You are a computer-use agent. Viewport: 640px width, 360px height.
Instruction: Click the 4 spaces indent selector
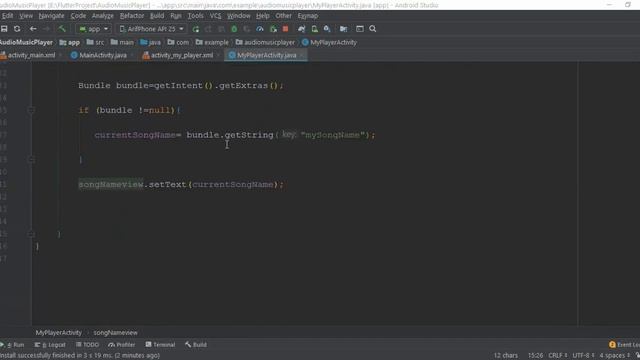(x=615, y=356)
